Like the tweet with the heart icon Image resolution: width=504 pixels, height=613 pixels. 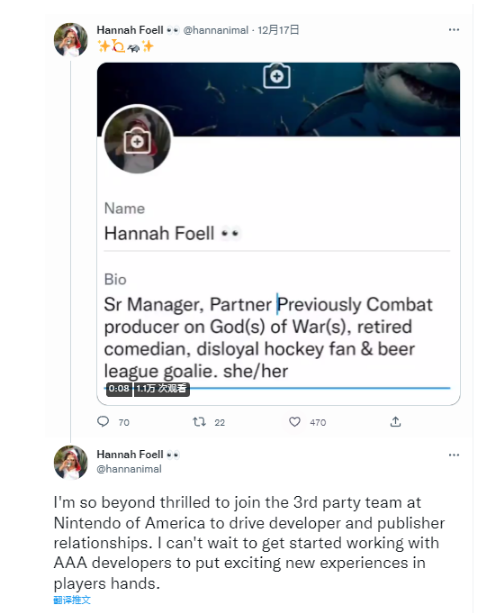(294, 422)
